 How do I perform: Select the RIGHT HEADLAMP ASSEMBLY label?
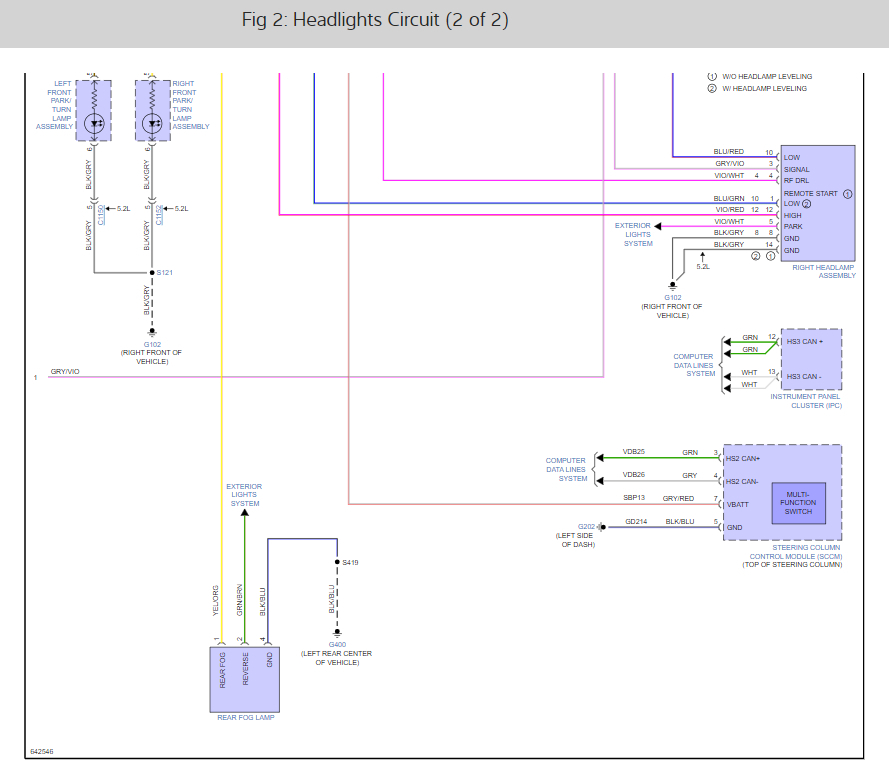pos(824,272)
